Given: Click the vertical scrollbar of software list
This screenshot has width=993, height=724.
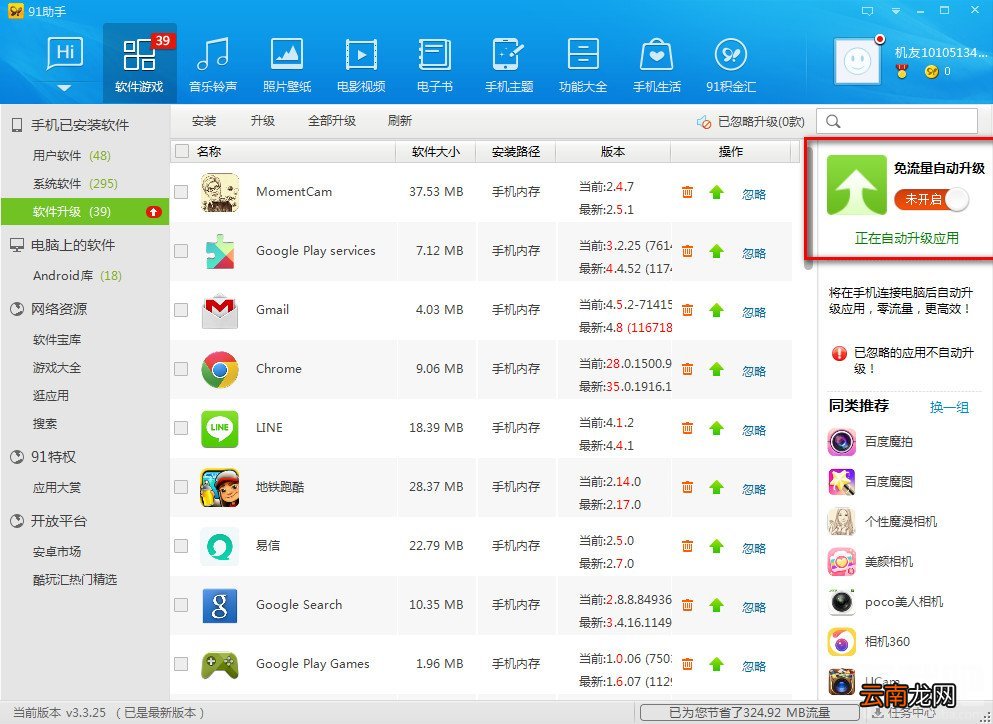Looking at the screenshot, I should click(807, 206).
